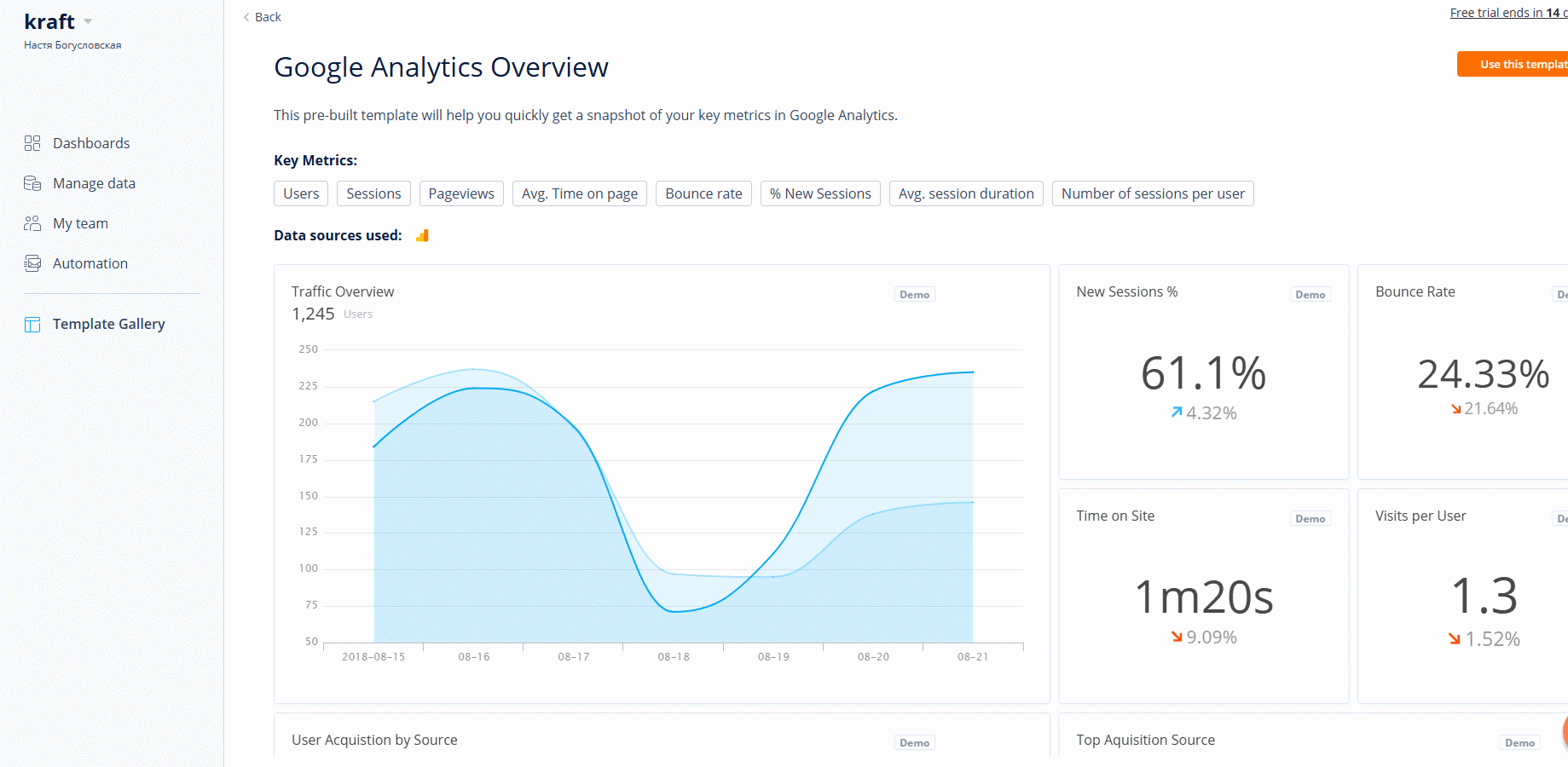Click the Automation icon in sidebar
The height and width of the screenshot is (767, 1568).
pos(32,263)
